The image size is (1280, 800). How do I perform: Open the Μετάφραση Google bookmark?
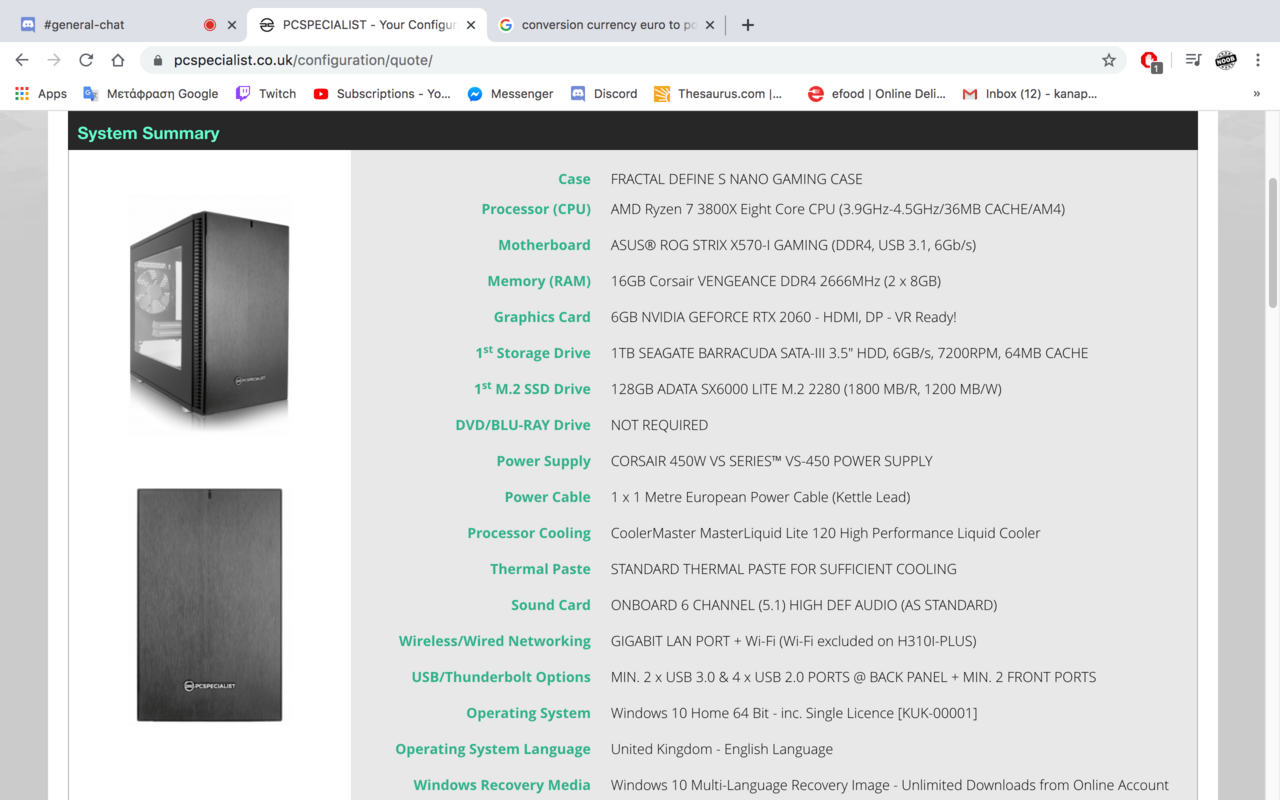click(x=151, y=93)
